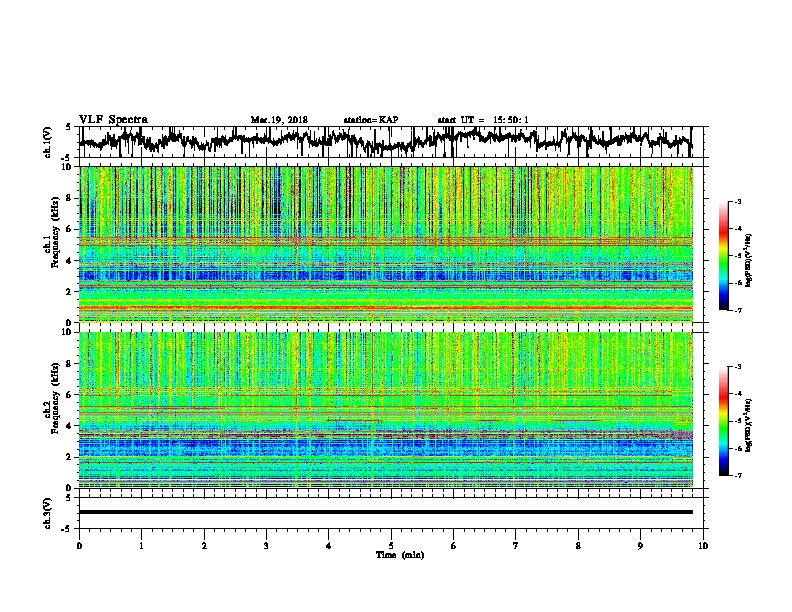Click time axis tick label "9"
The image size is (792, 612).
click(640, 546)
